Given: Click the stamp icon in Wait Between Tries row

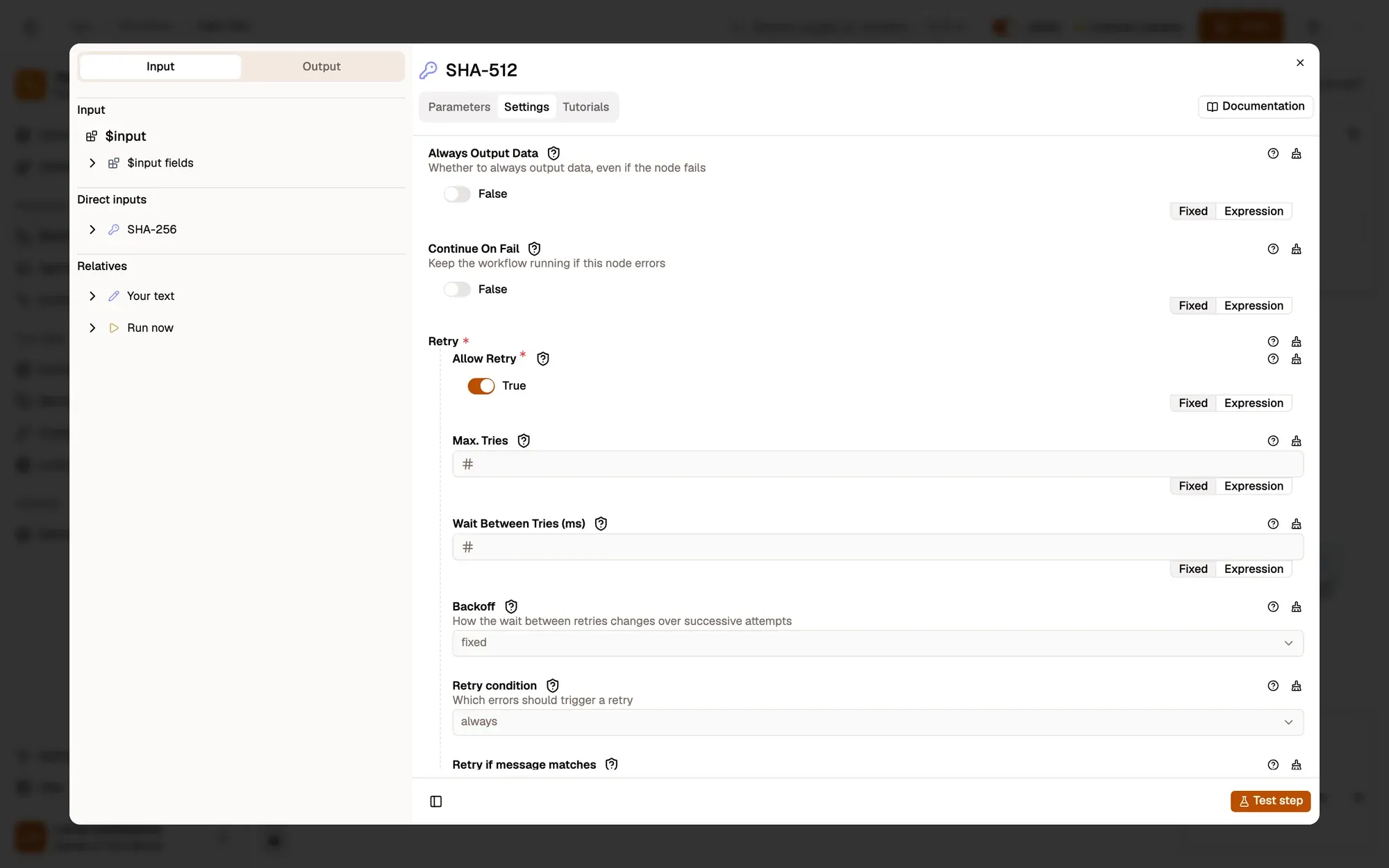Looking at the screenshot, I should [1296, 524].
